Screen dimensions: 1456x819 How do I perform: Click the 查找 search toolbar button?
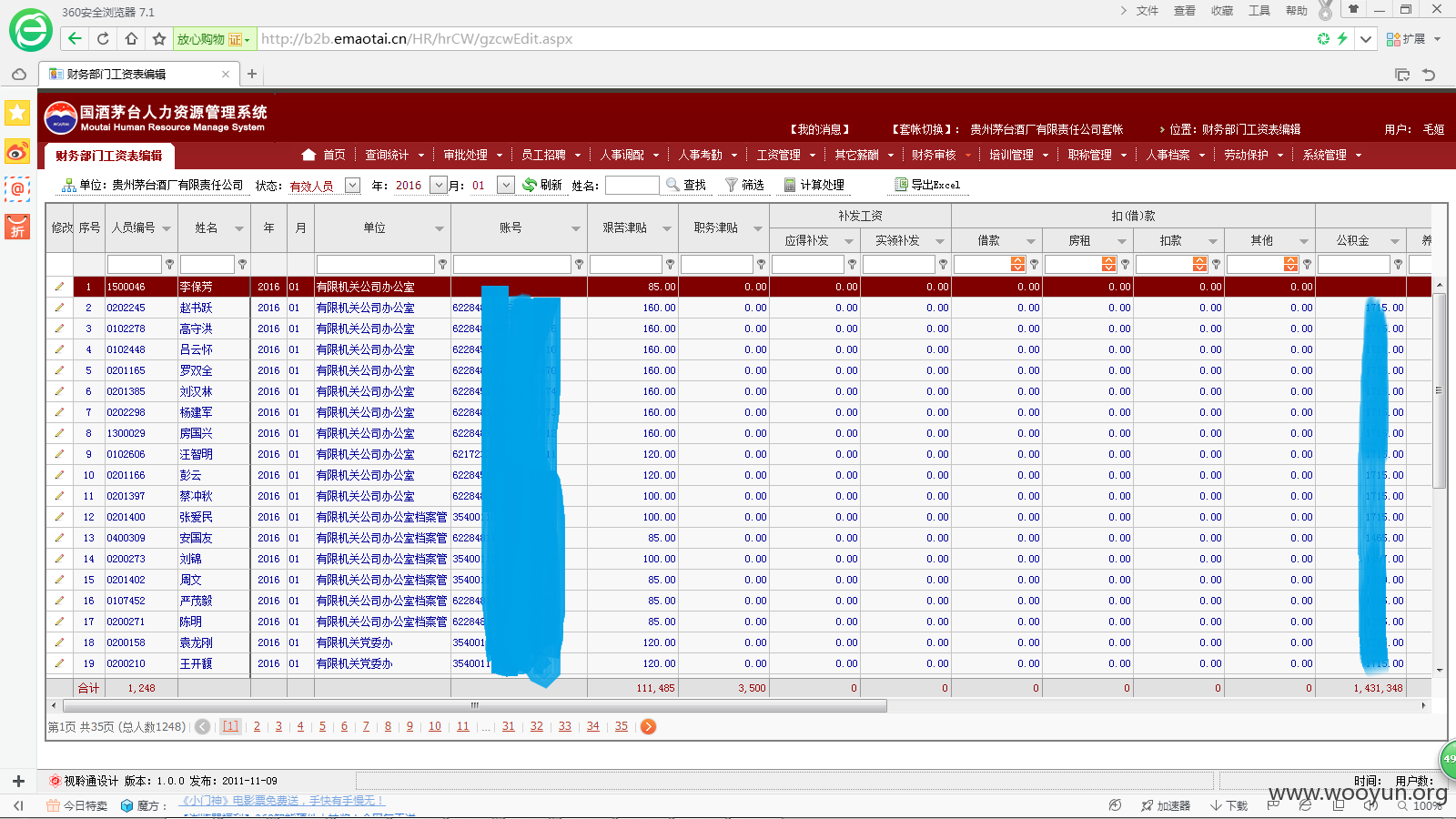tap(686, 185)
